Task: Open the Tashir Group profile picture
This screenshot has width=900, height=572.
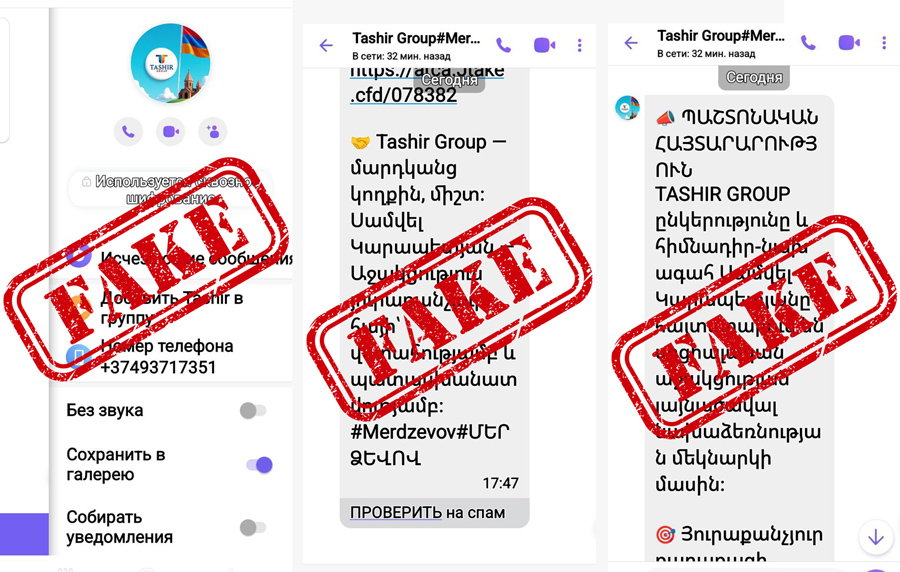Action: tap(170, 63)
